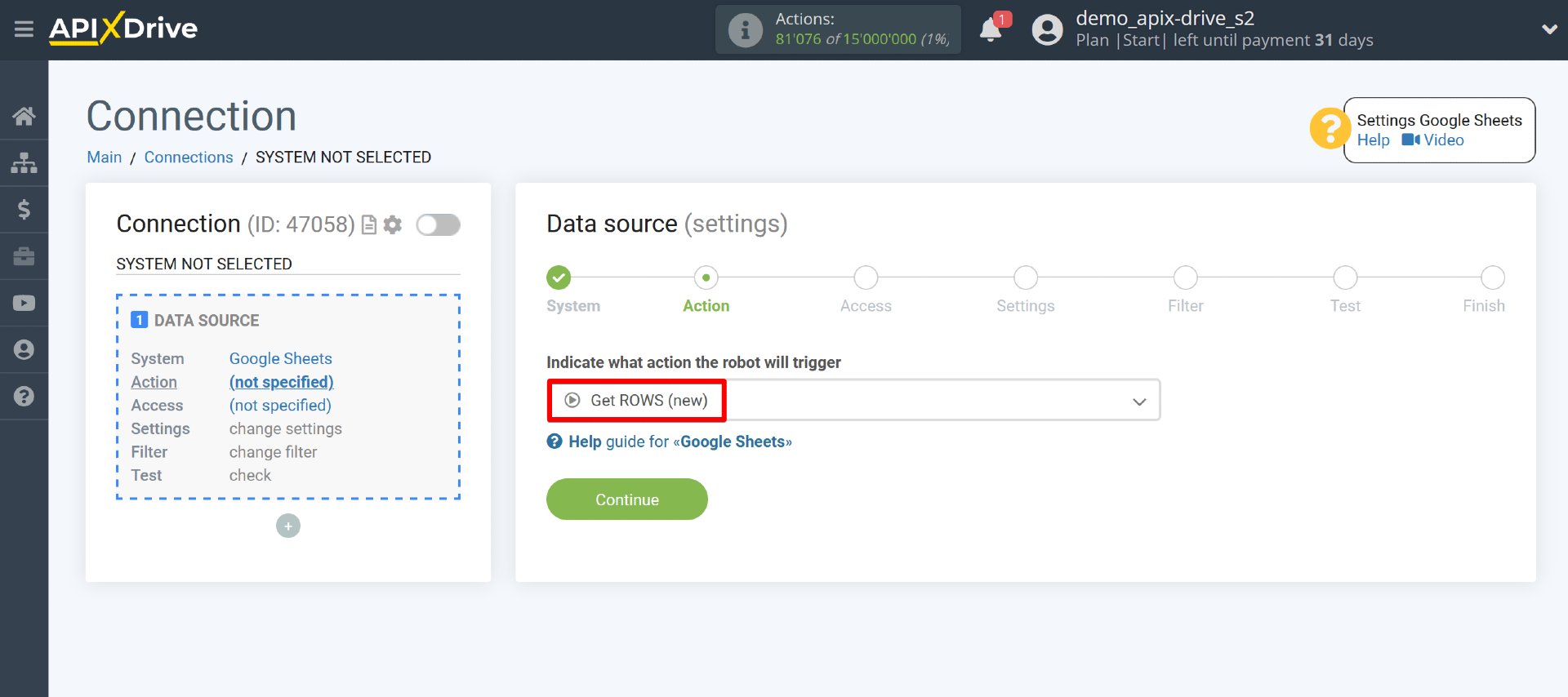Open the briefcase icon in sidebar
Image resolution: width=1568 pixels, height=697 pixels.
(24, 256)
